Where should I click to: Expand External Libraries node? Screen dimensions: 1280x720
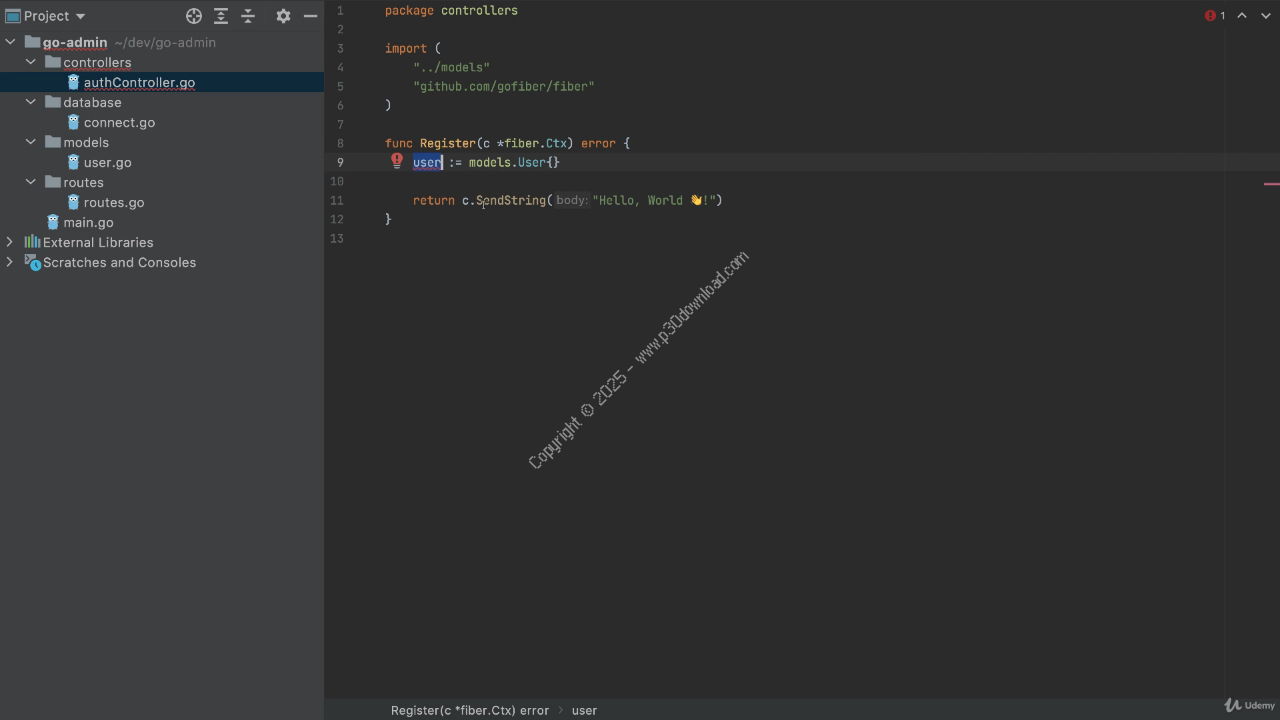coord(11,242)
